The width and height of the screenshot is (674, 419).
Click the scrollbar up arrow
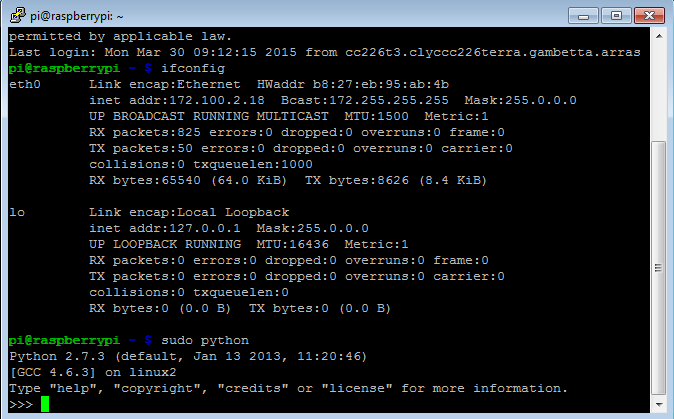pyautogui.click(x=659, y=36)
